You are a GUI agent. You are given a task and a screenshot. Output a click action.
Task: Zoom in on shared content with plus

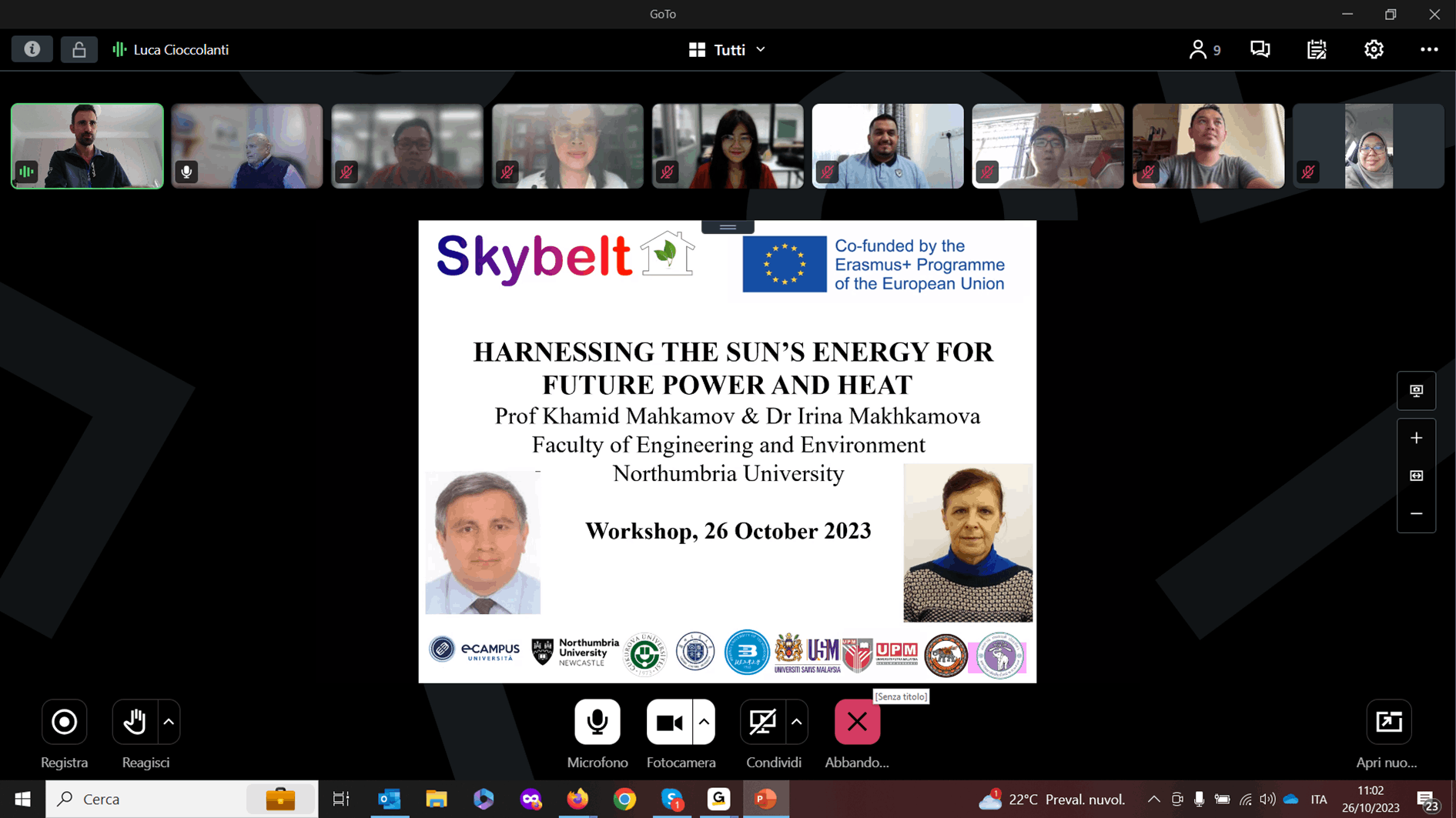pyautogui.click(x=1416, y=438)
